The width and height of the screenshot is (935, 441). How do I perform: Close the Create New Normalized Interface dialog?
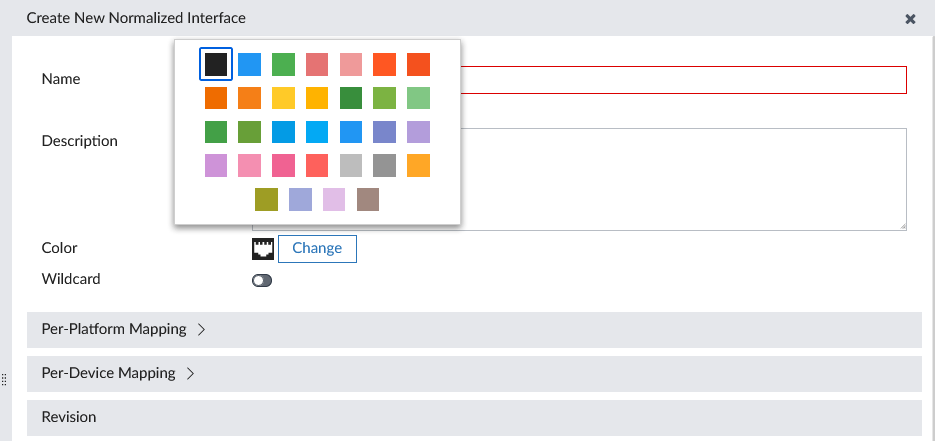click(910, 19)
